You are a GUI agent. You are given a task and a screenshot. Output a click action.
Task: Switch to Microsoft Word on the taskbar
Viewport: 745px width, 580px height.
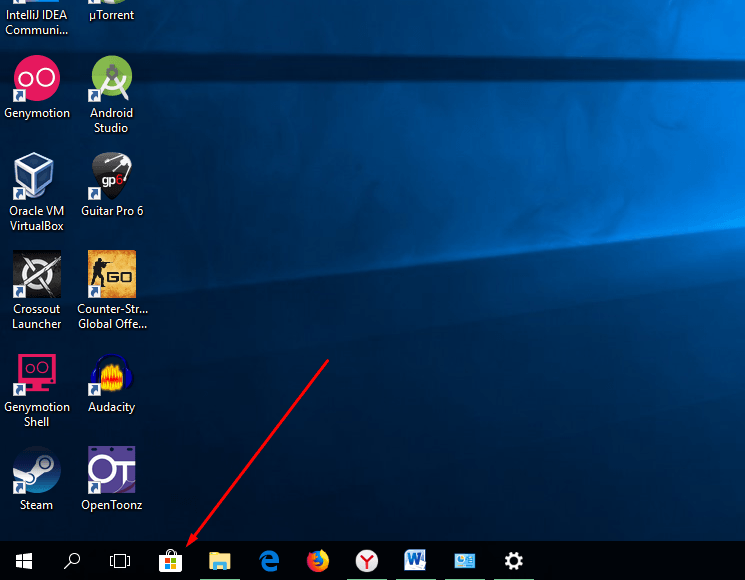pos(415,561)
